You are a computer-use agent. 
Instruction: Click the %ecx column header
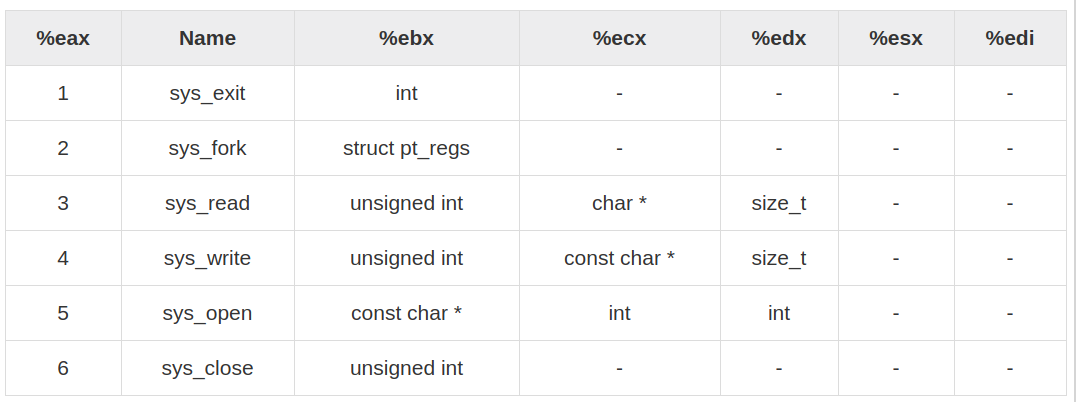[620, 38]
